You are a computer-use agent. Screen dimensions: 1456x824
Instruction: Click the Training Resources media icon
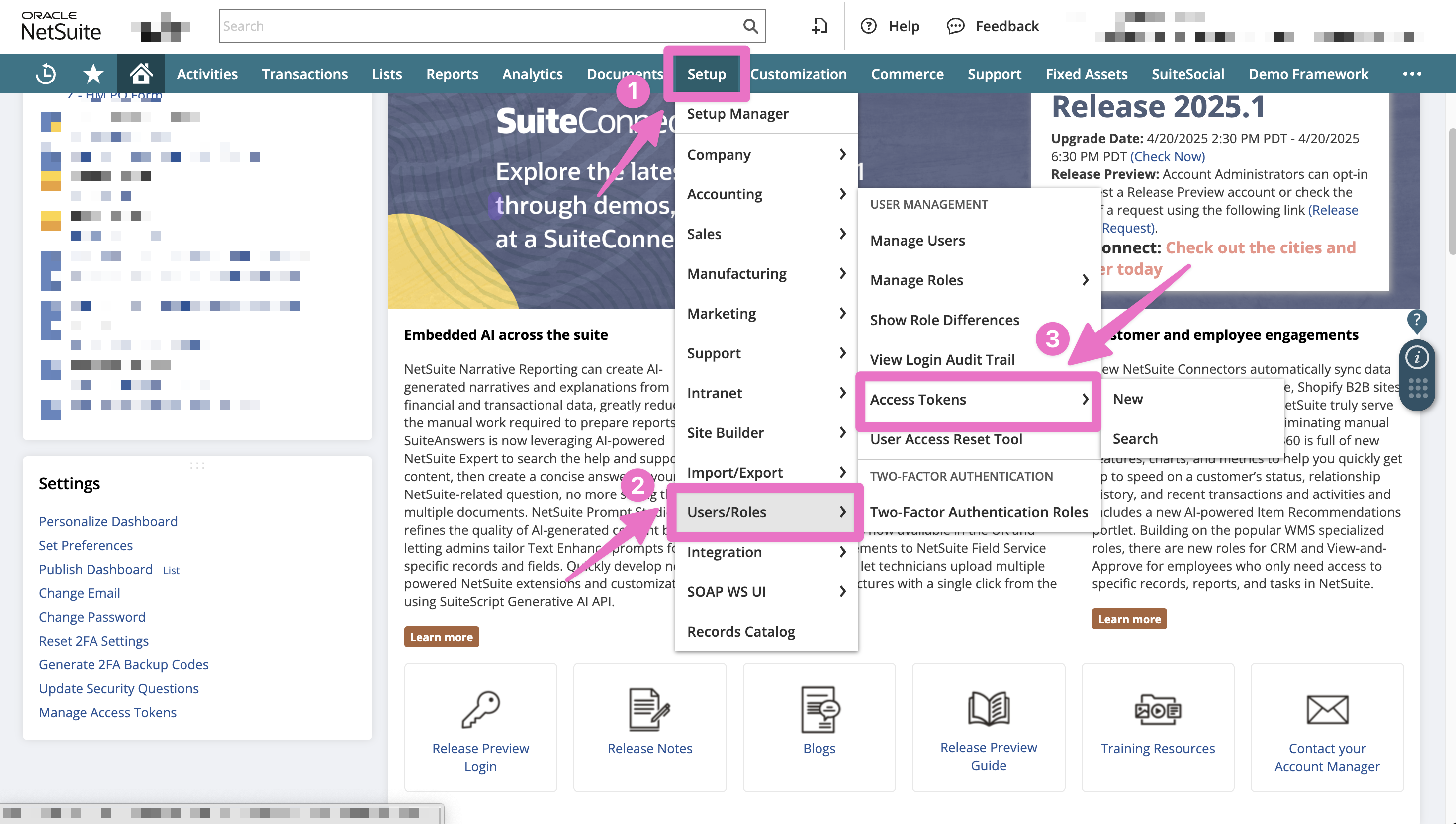click(1158, 709)
